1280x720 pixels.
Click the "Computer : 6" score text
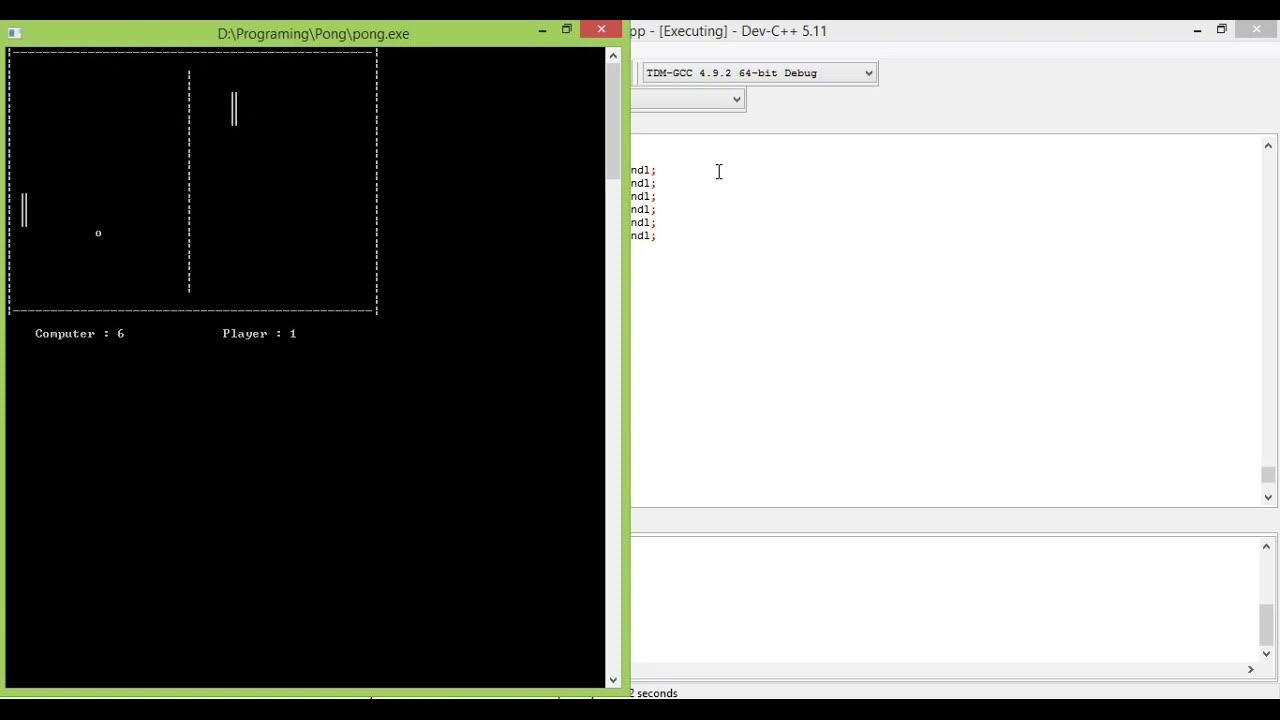click(79, 334)
